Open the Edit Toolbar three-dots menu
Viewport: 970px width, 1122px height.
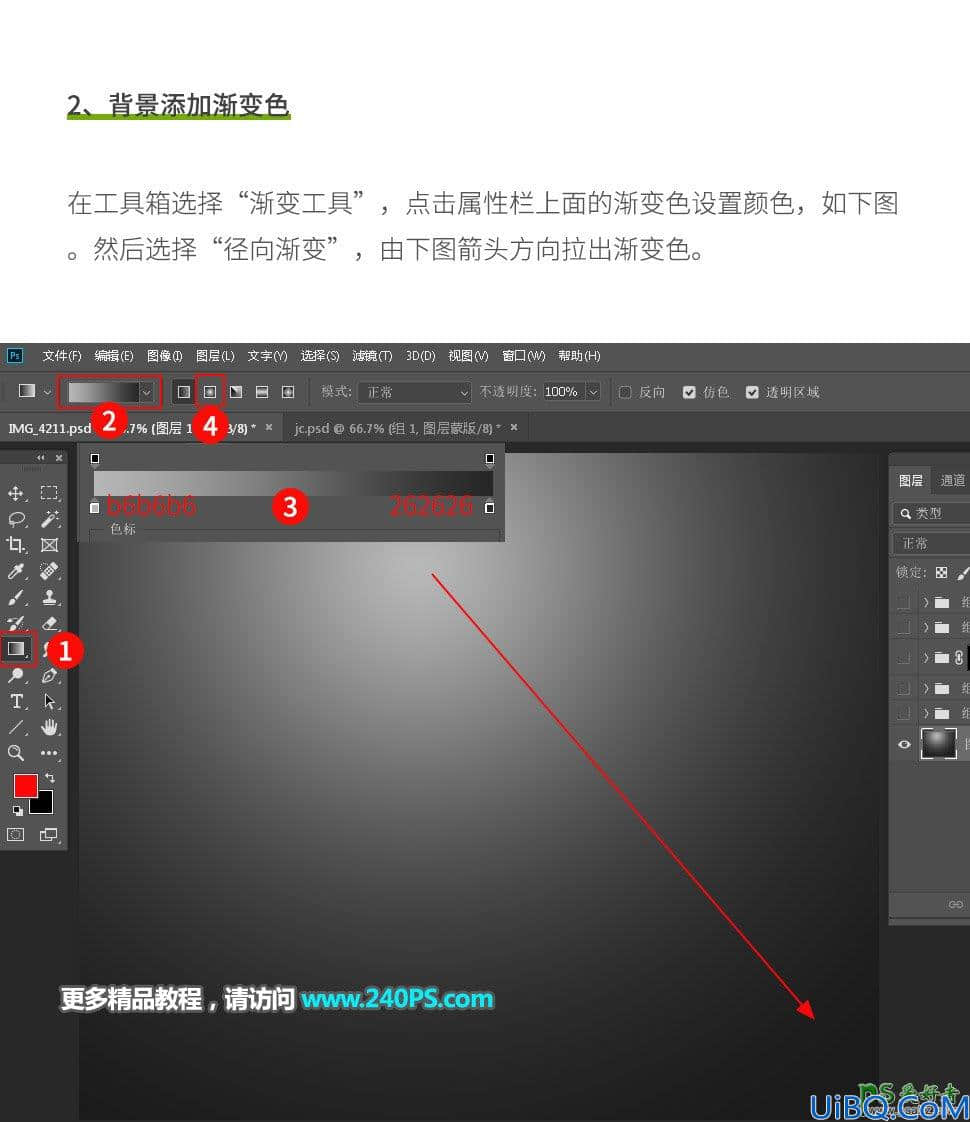[49, 753]
